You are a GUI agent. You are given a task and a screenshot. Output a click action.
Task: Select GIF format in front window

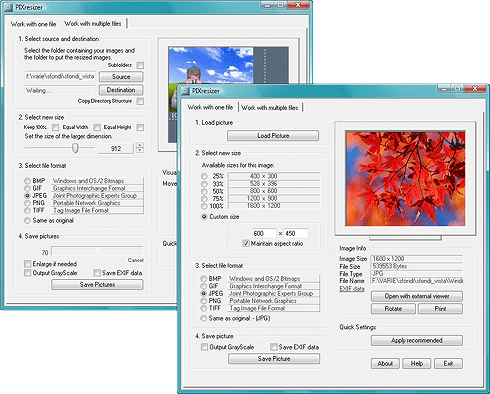pyautogui.click(x=203, y=286)
